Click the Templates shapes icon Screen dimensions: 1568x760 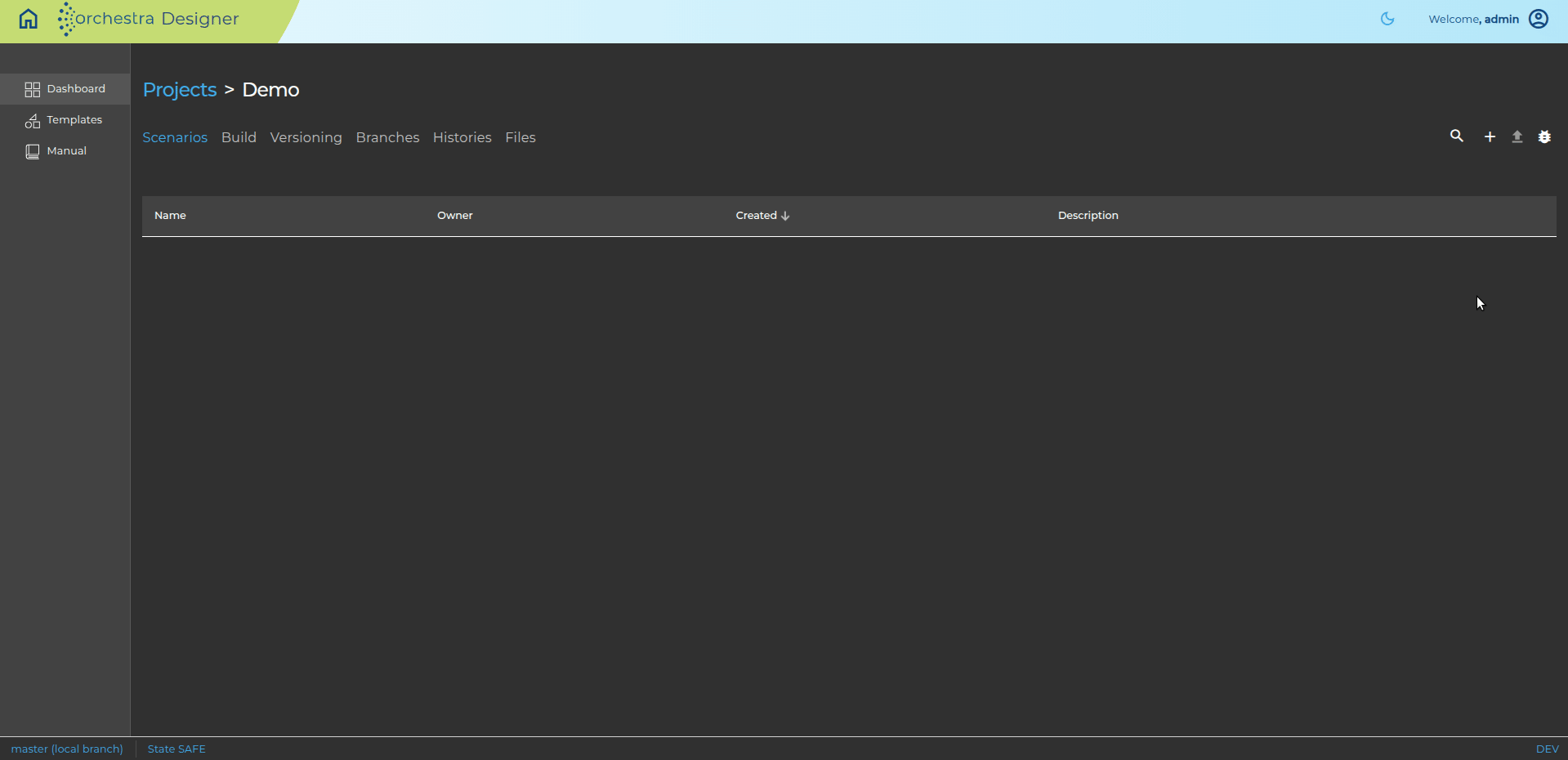point(33,121)
